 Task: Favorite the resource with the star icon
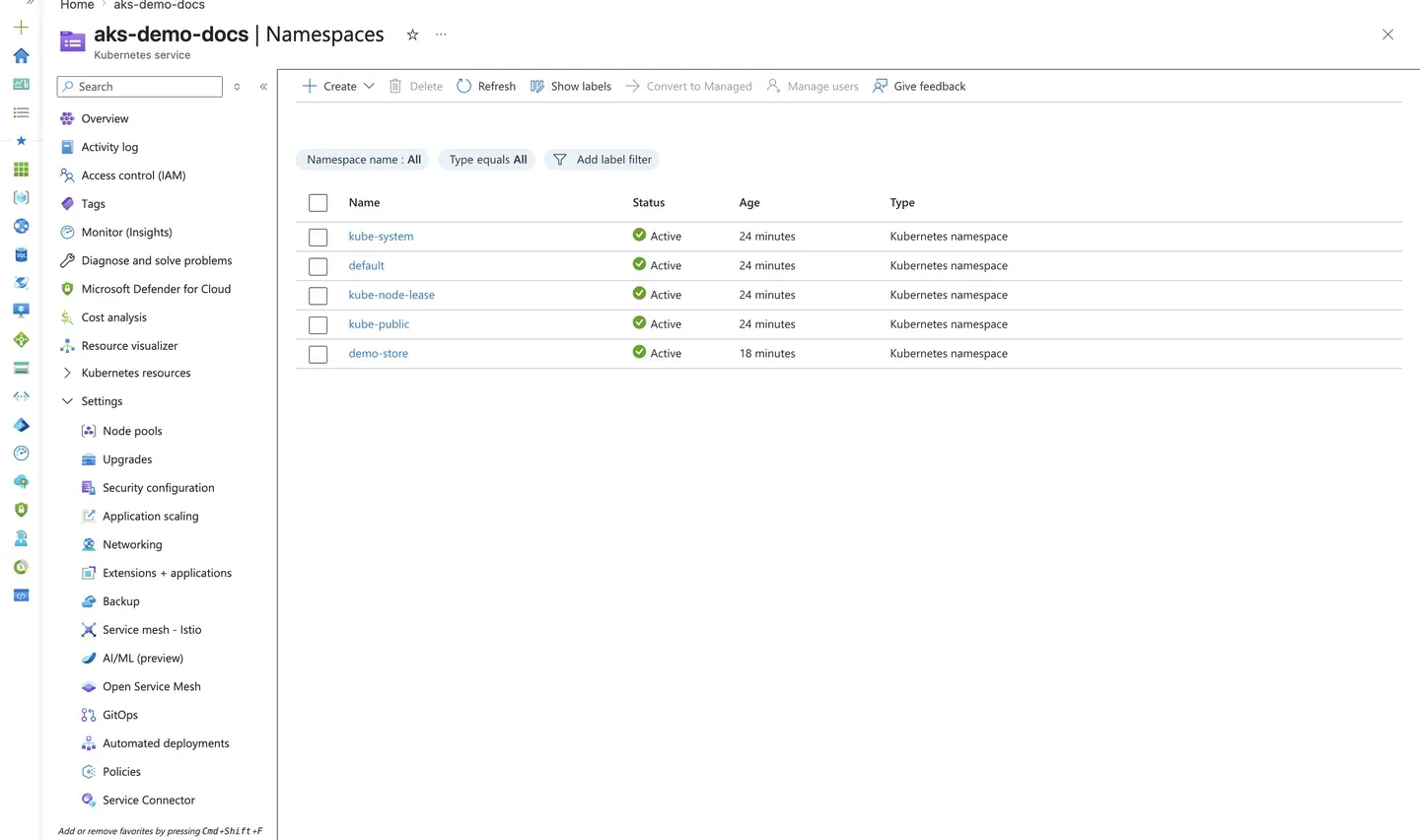click(x=412, y=35)
